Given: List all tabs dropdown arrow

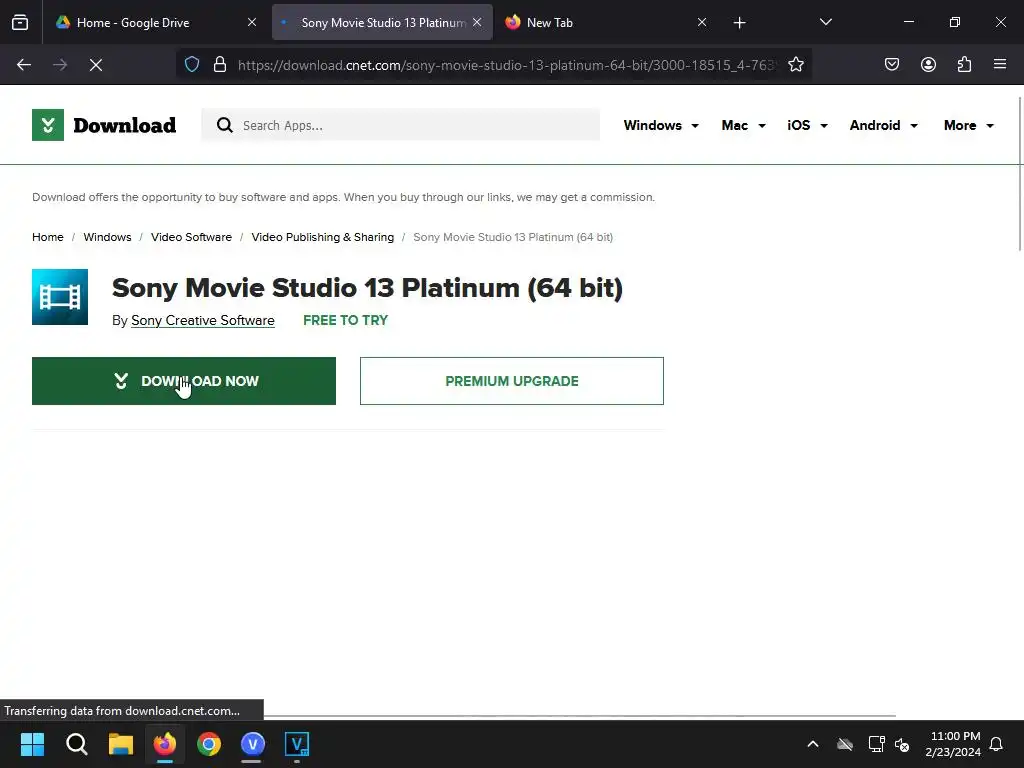Looking at the screenshot, I should [x=825, y=22].
